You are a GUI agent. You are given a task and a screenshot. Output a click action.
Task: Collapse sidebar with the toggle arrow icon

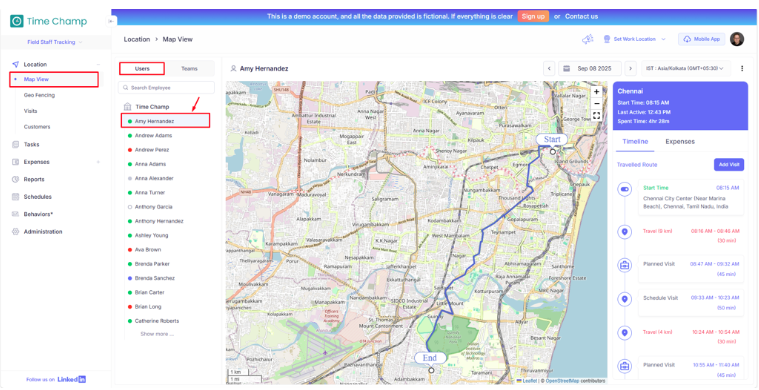tap(111, 21)
